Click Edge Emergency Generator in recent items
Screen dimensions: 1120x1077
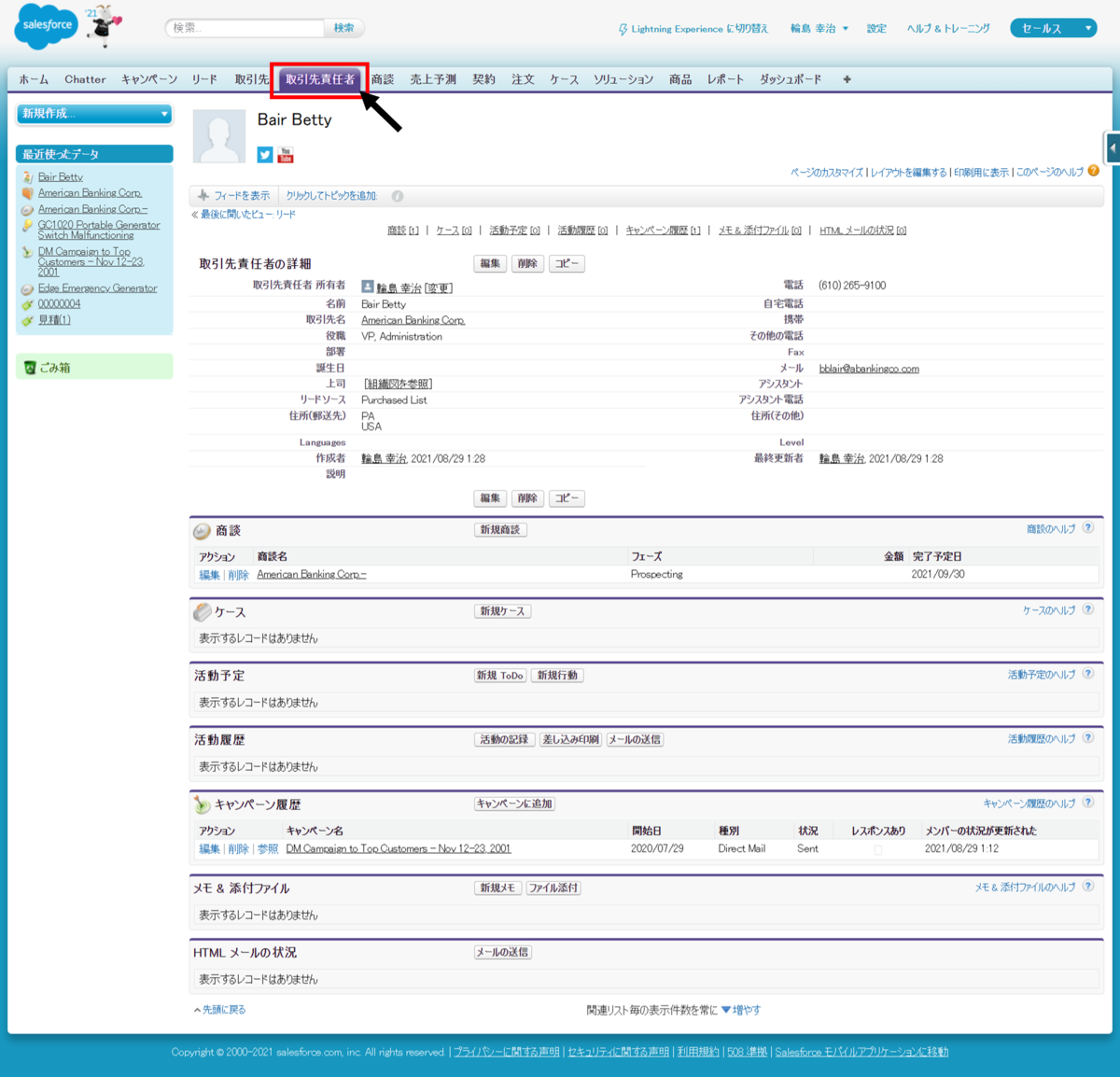97,288
